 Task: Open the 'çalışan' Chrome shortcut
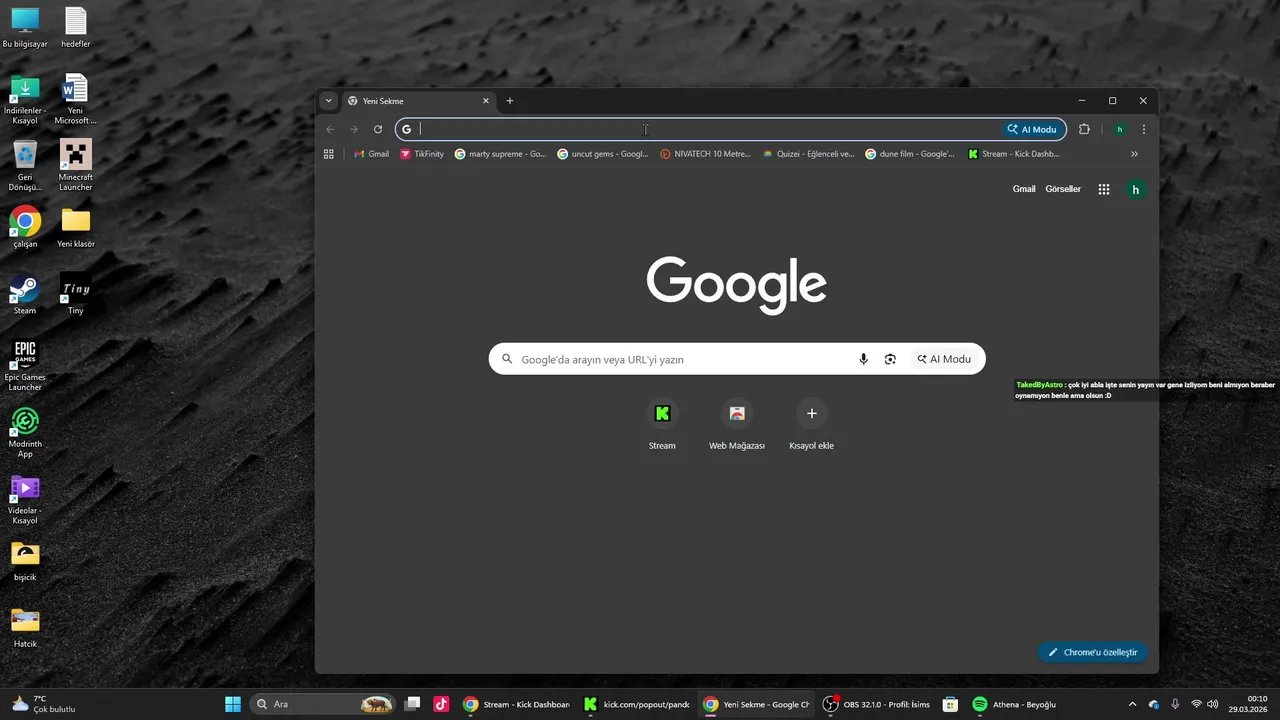point(25,228)
